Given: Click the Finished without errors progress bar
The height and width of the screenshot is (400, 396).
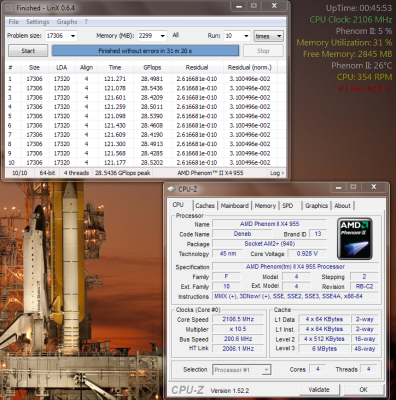Looking at the screenshot, I should pos(145,51).
